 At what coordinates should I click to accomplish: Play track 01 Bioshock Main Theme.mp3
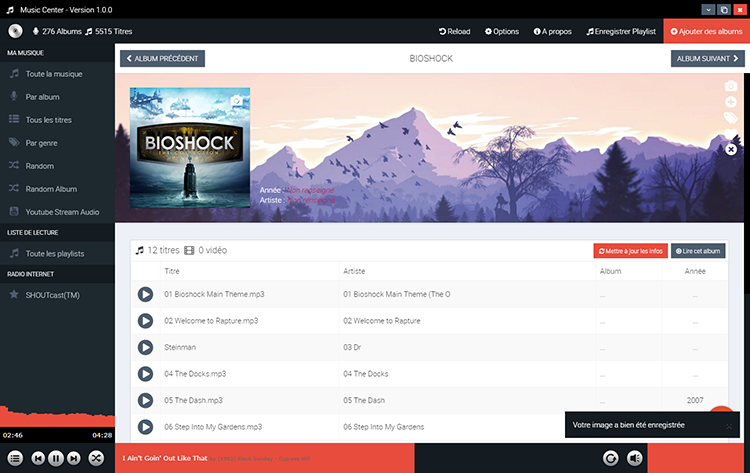tap(145, 294)
